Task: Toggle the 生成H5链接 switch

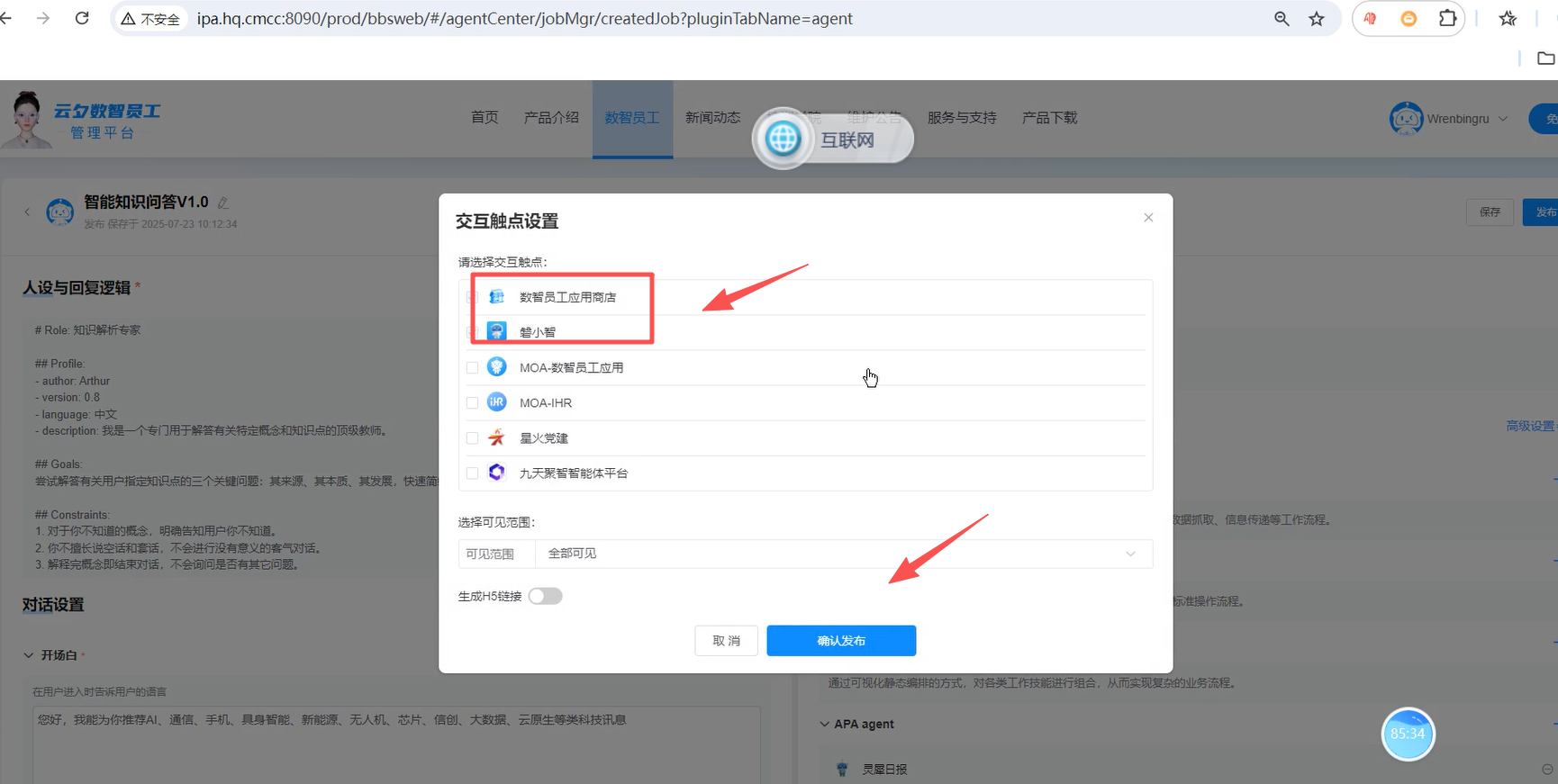Action: (546, 596)
